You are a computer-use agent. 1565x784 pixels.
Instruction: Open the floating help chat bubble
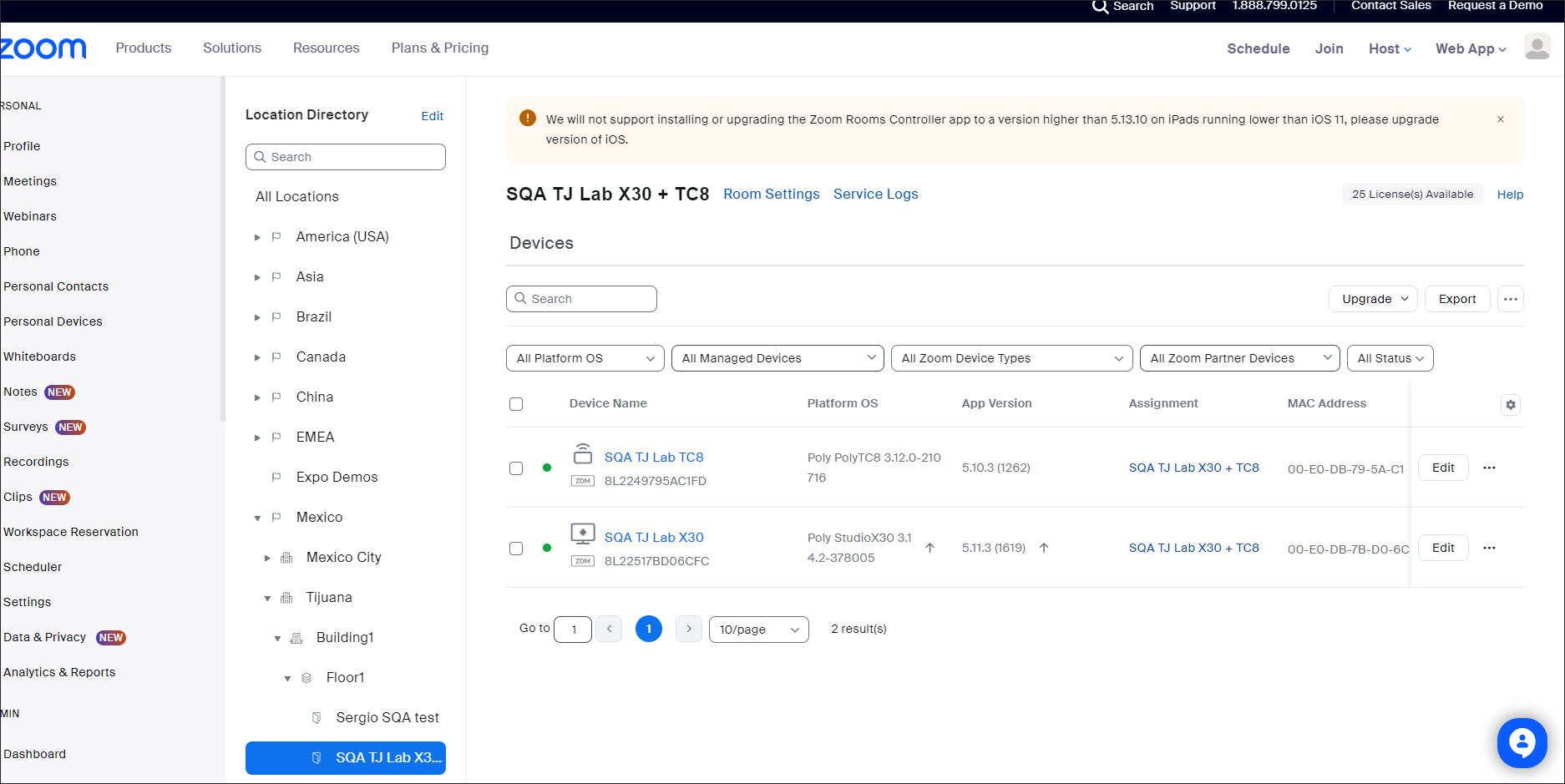click(1522, 742)
